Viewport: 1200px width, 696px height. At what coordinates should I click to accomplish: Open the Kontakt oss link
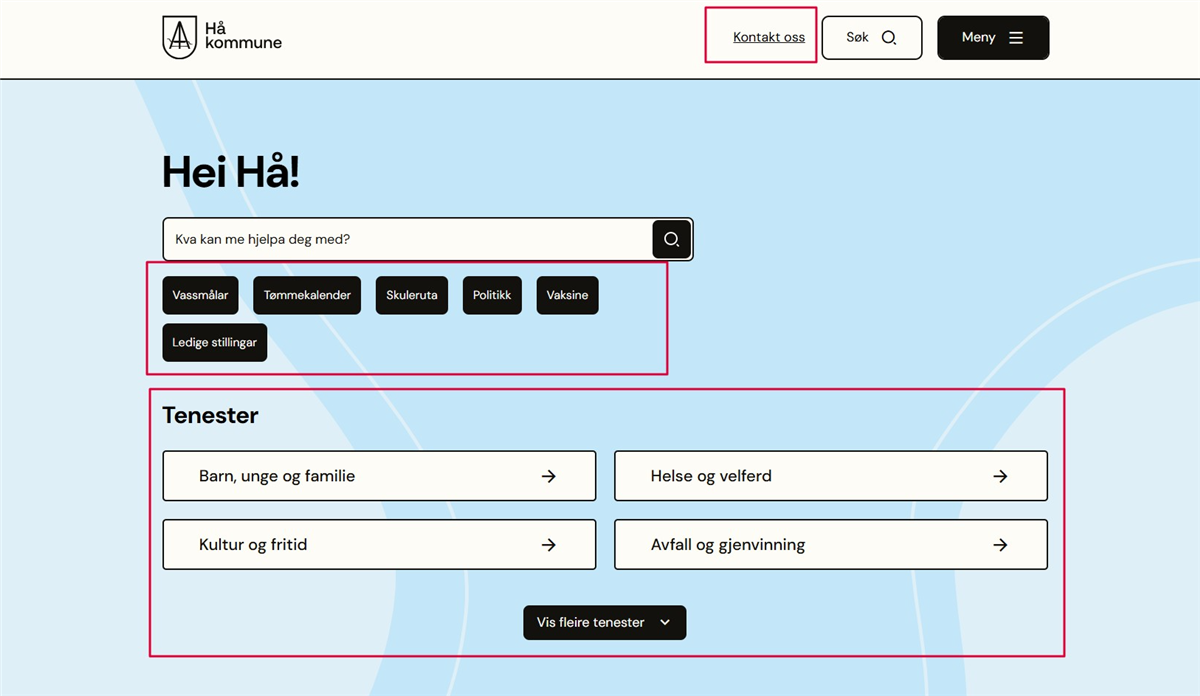(x=768, y=38)
